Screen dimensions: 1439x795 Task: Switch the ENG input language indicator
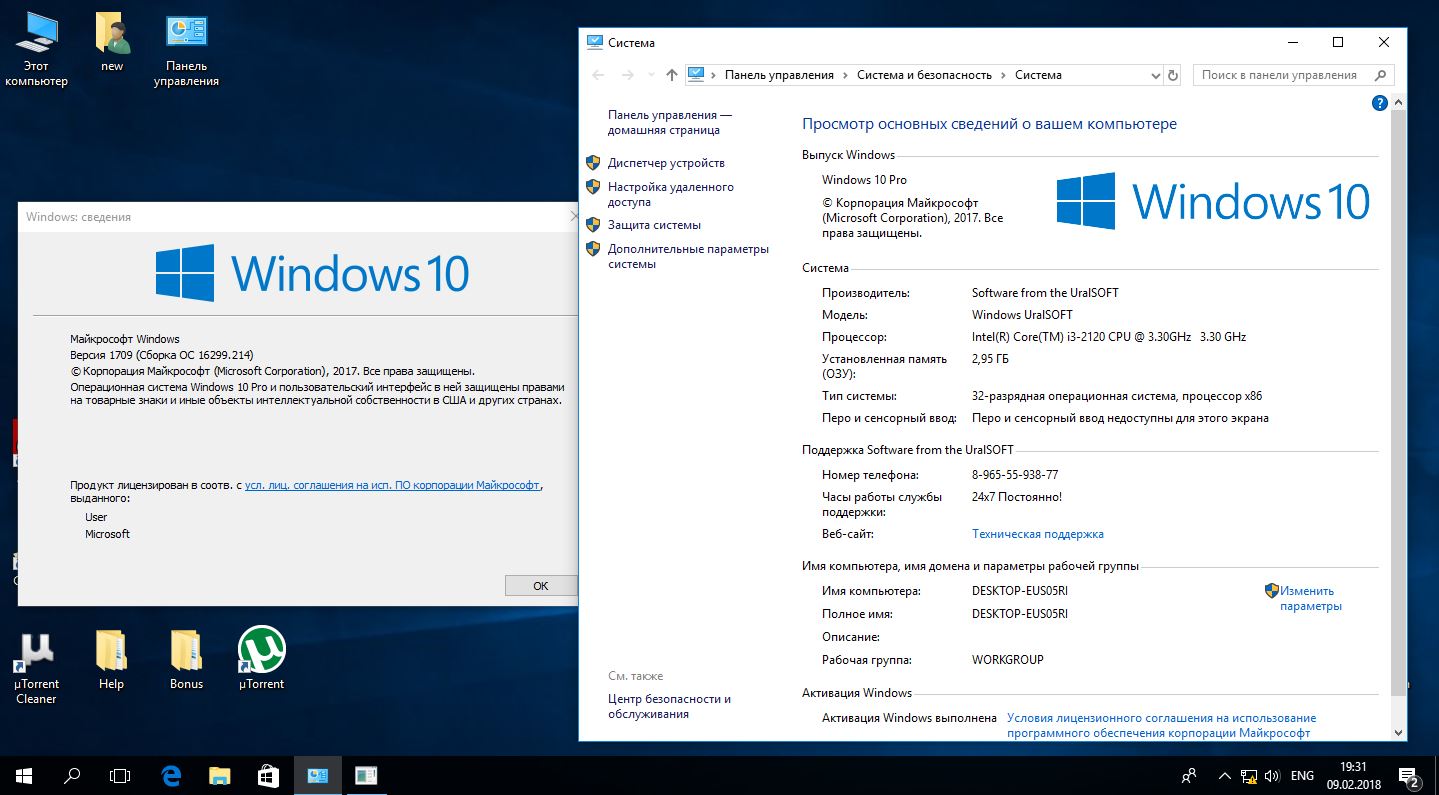1302,776
